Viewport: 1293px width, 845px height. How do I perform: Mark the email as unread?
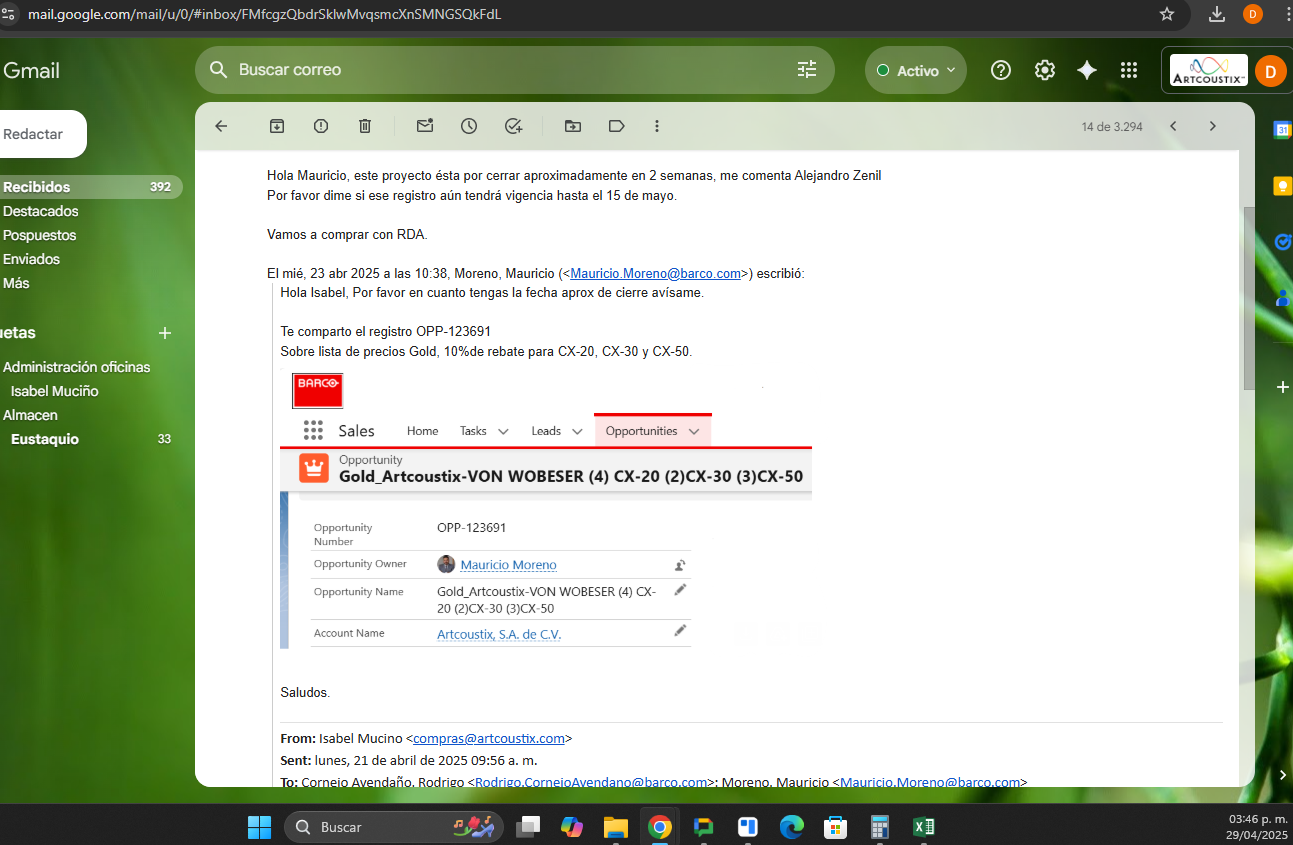(425, 126)
